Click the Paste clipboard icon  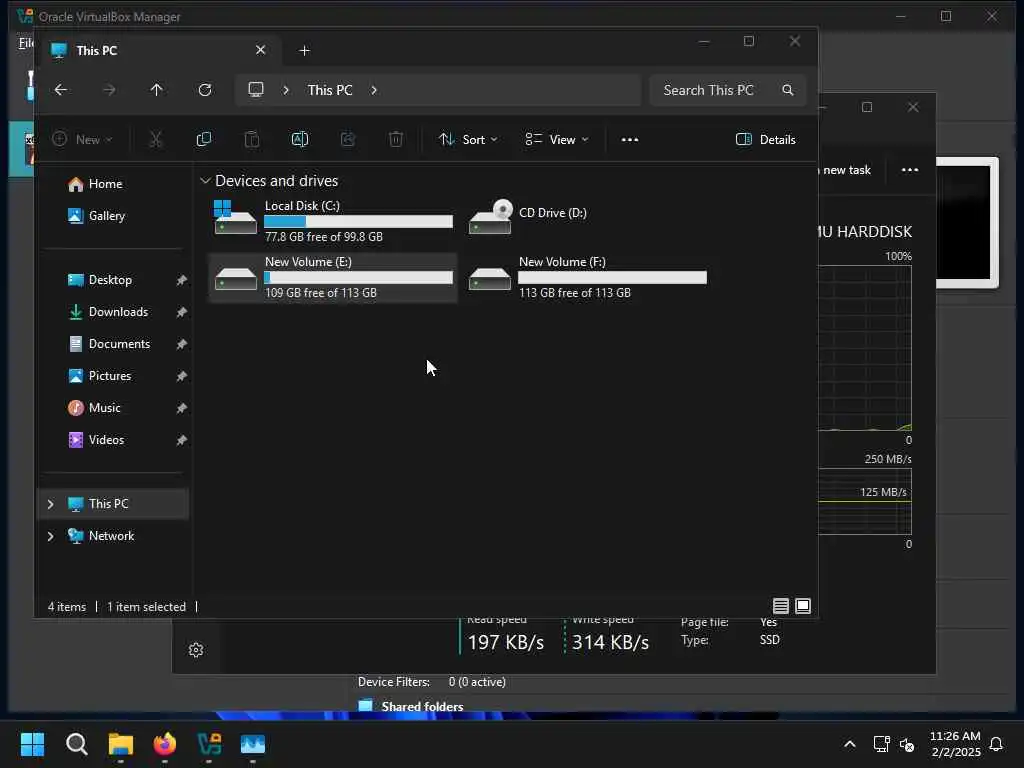[252, 139]
